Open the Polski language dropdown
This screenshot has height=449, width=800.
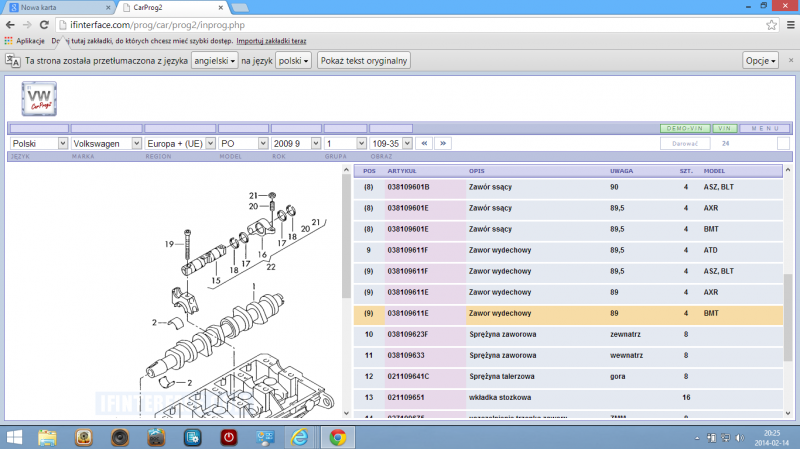(x=39, y=143)
